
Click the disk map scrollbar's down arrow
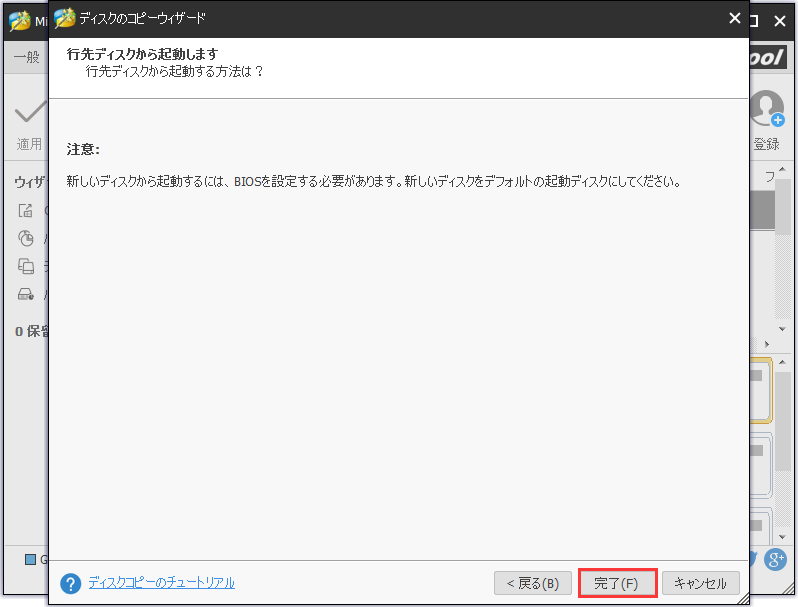[x=782, y=537]
